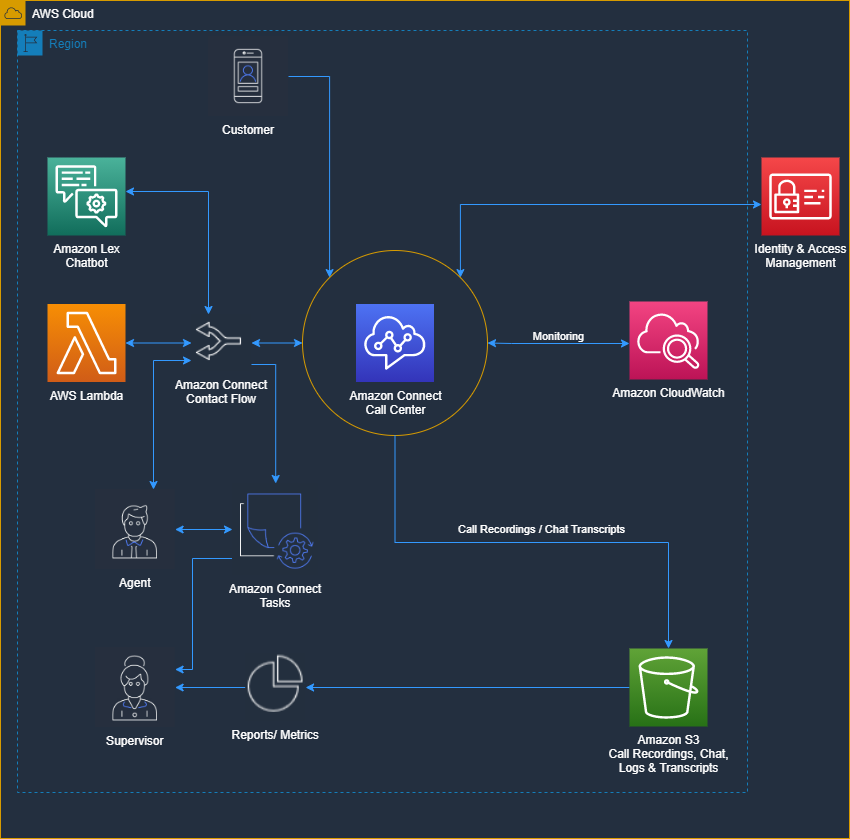850x839 pixels.
Task: Open the AWS Lambda service icon
Action: tap(86, 343)
